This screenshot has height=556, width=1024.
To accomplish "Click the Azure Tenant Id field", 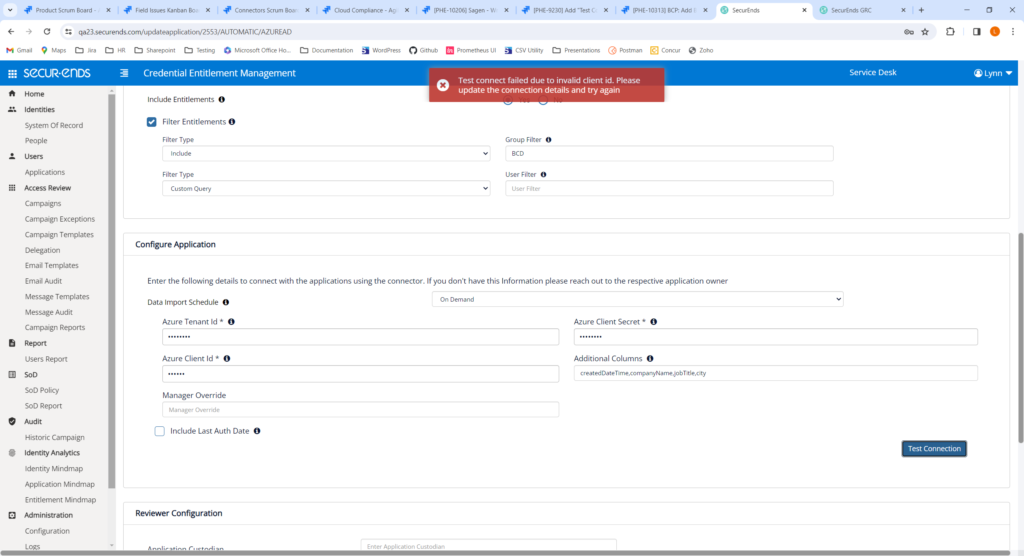I will pos(360,336).
